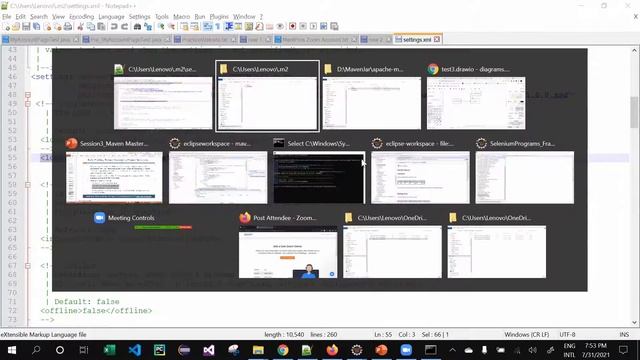
Task: Open the Macro menu
Action: [x=182, y=17]
